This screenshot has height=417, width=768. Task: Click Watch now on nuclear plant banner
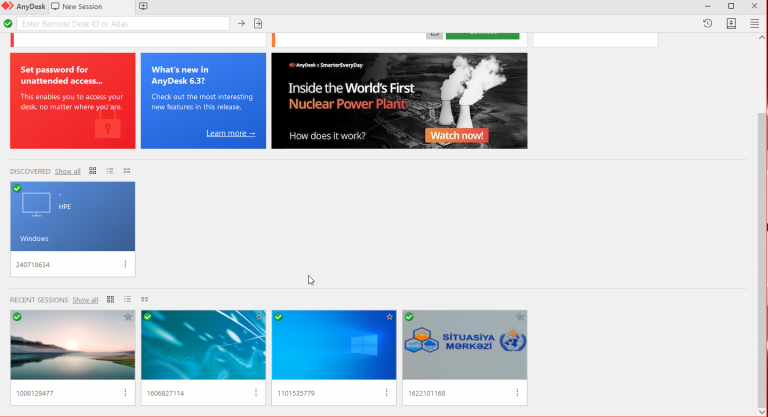(x=456, y=136)
